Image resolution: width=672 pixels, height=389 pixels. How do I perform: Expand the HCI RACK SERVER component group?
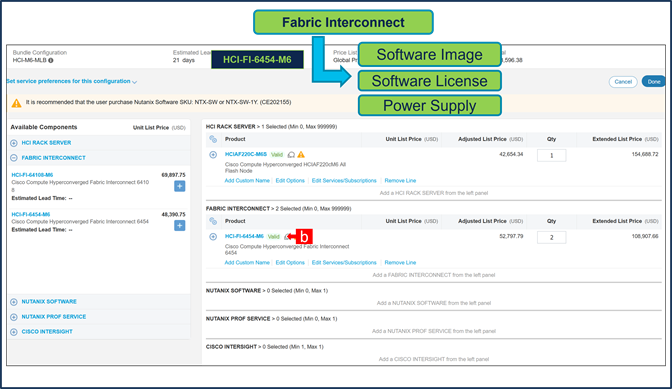(x=14, y=143)
